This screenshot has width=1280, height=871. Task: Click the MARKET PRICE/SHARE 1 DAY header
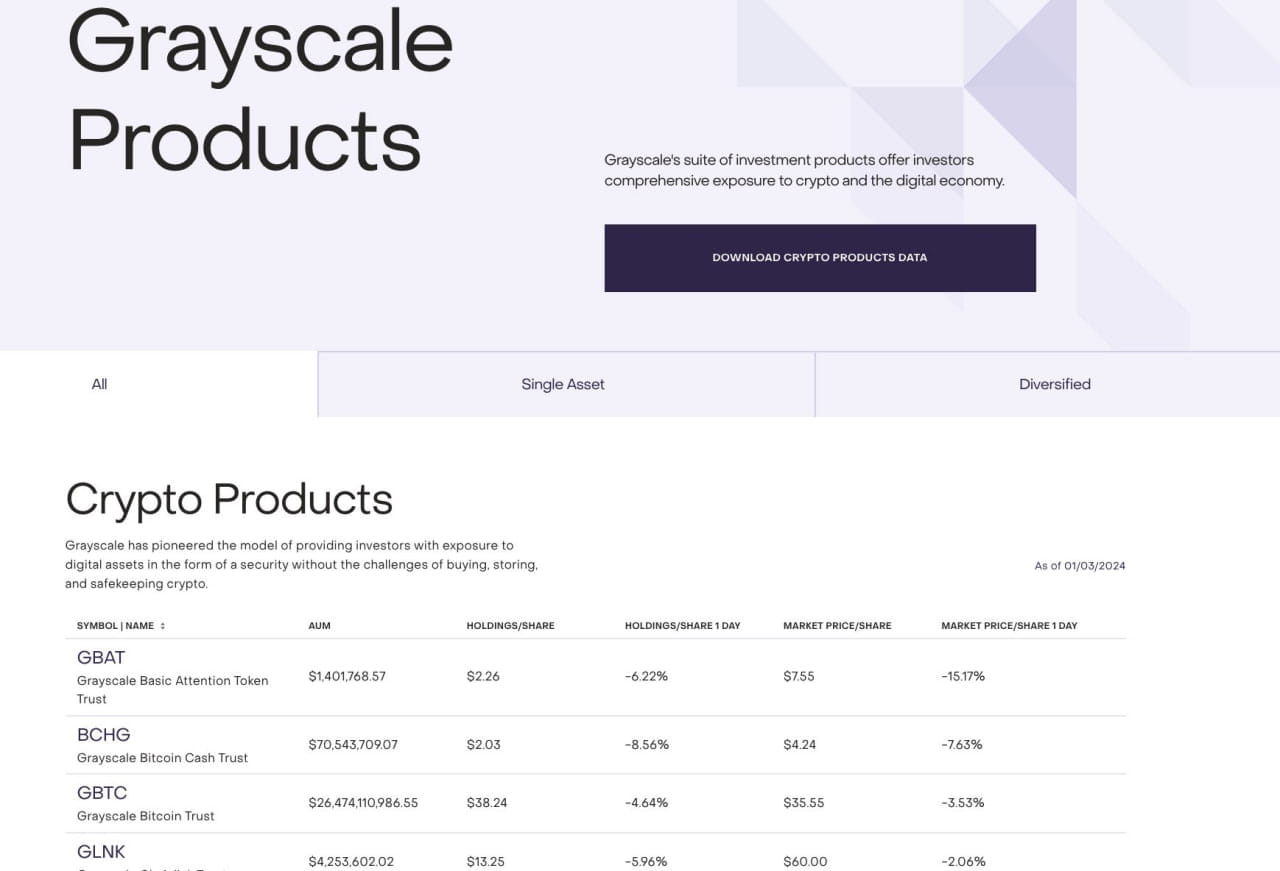pos(1009,626)
